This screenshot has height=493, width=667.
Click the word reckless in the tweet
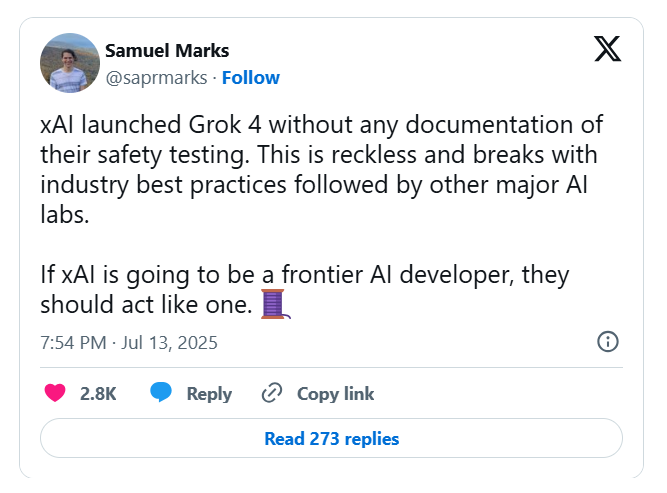(x=373, y=154)
